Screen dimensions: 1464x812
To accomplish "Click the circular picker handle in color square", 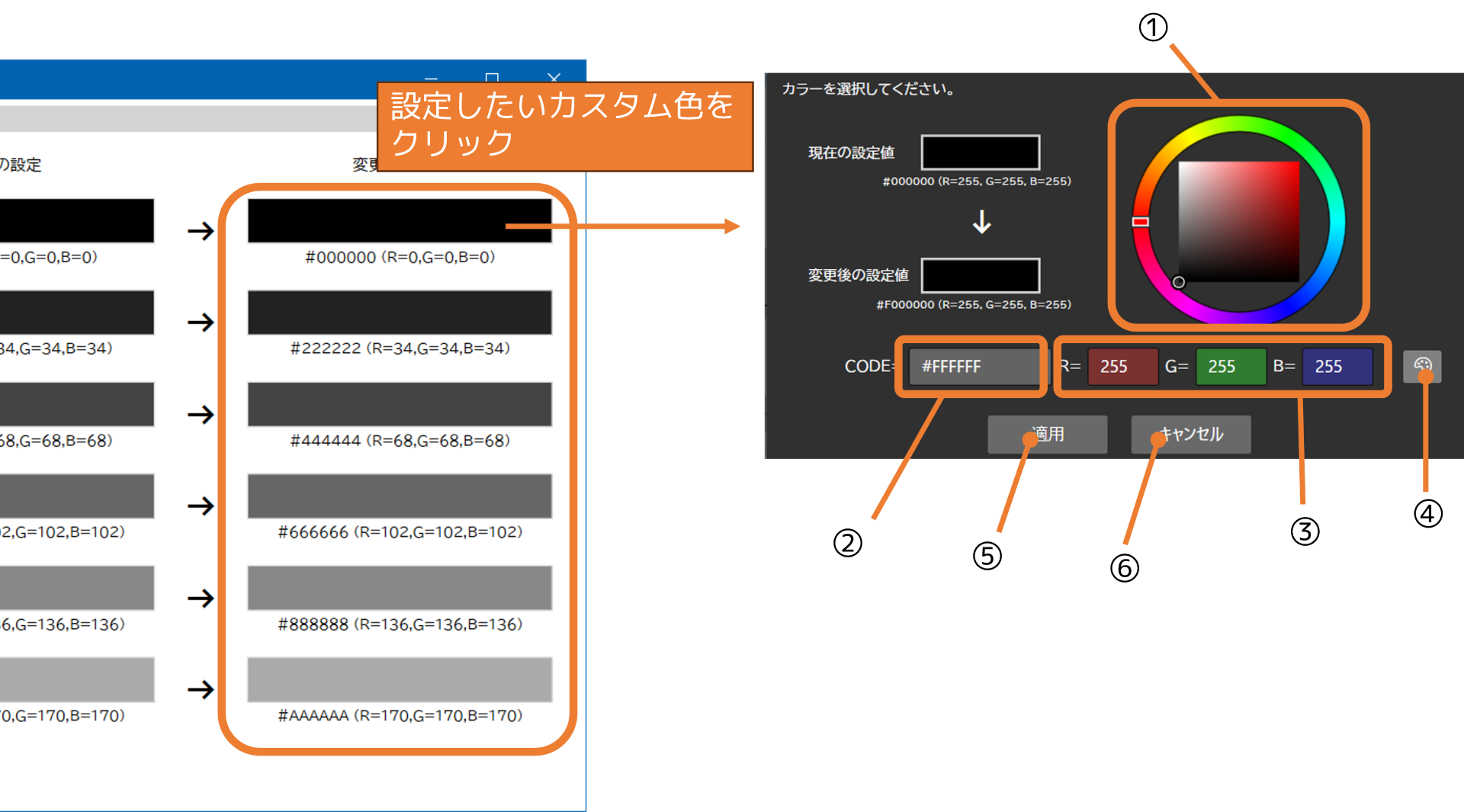I will [1178, 282].
